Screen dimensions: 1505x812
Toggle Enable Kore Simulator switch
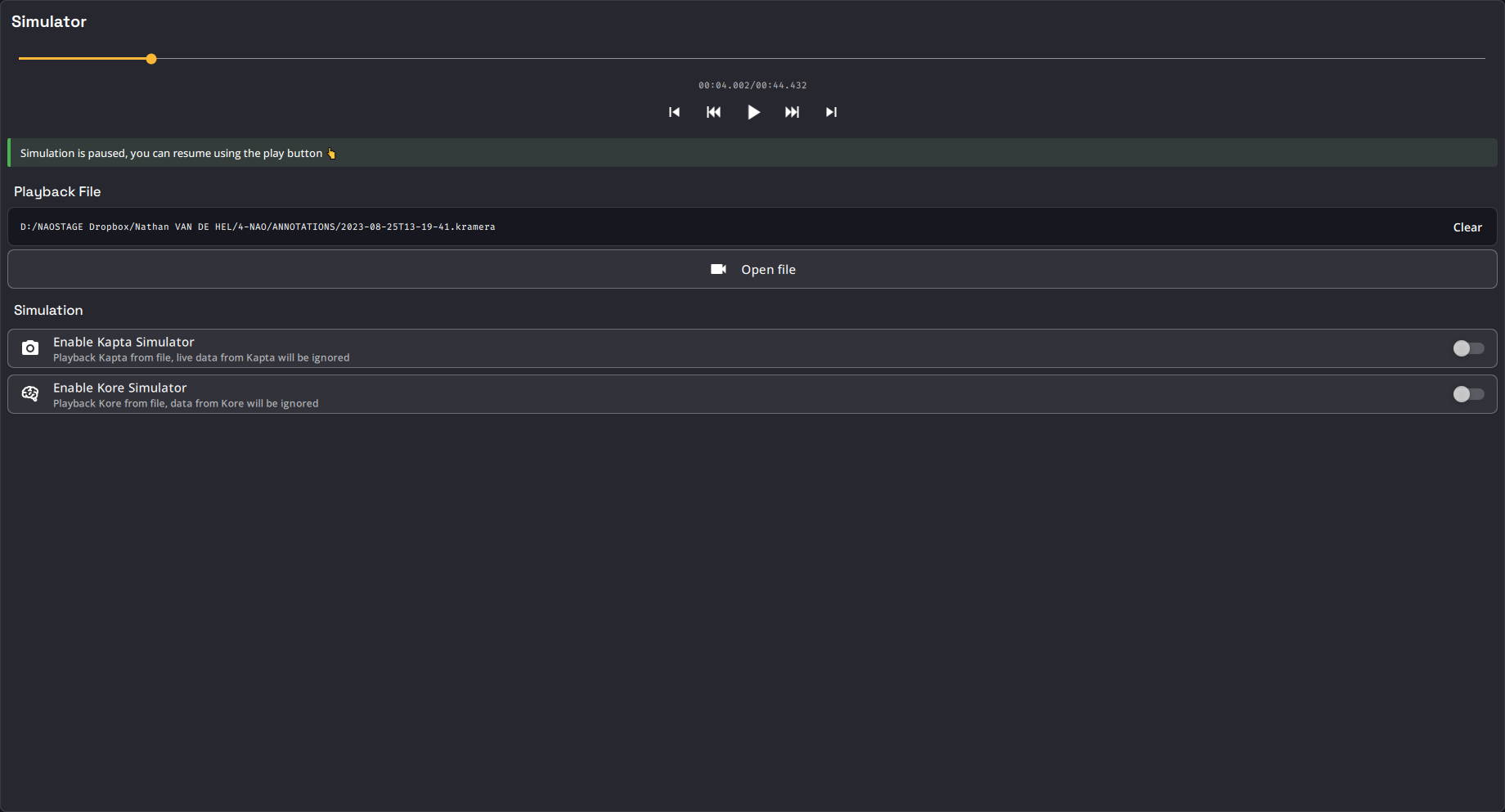click(x=1468, y=394)
